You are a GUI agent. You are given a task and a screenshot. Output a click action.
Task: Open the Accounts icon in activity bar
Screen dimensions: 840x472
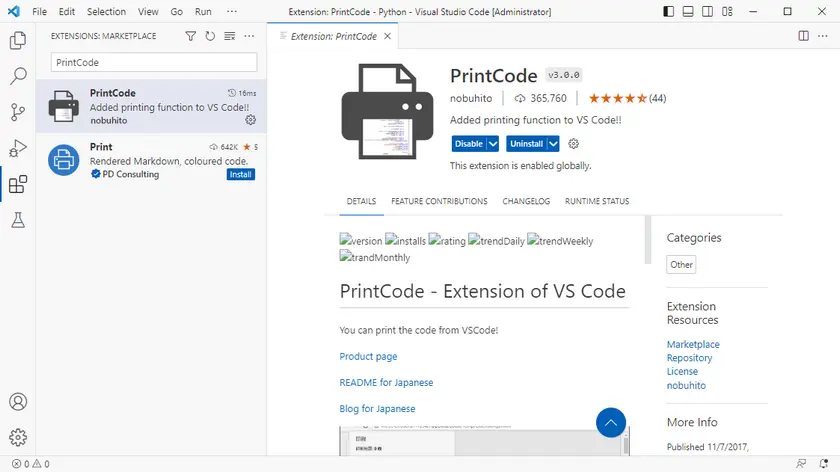pyautogui.click(x=18, y=402)
